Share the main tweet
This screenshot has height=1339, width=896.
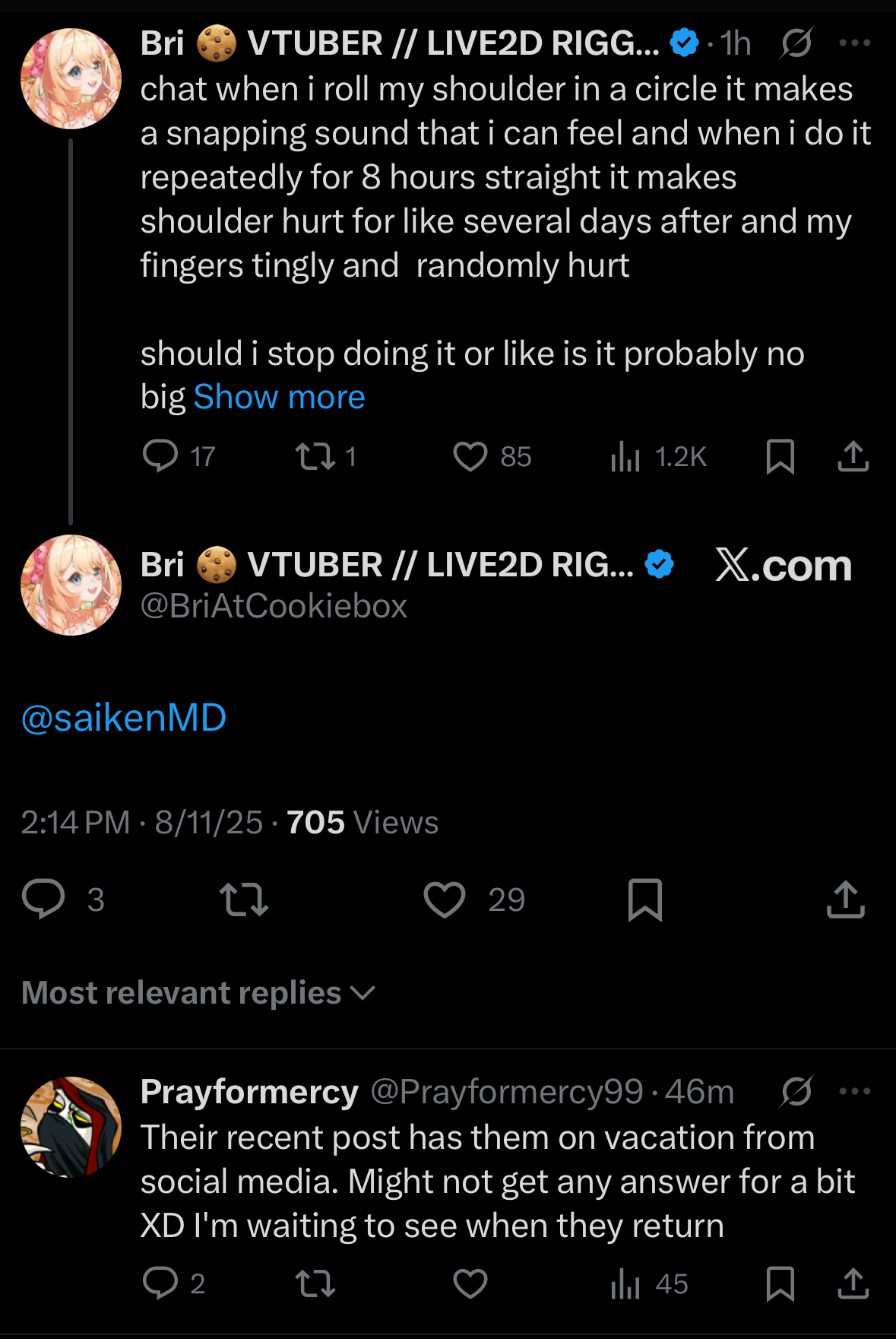pos(845,900)
